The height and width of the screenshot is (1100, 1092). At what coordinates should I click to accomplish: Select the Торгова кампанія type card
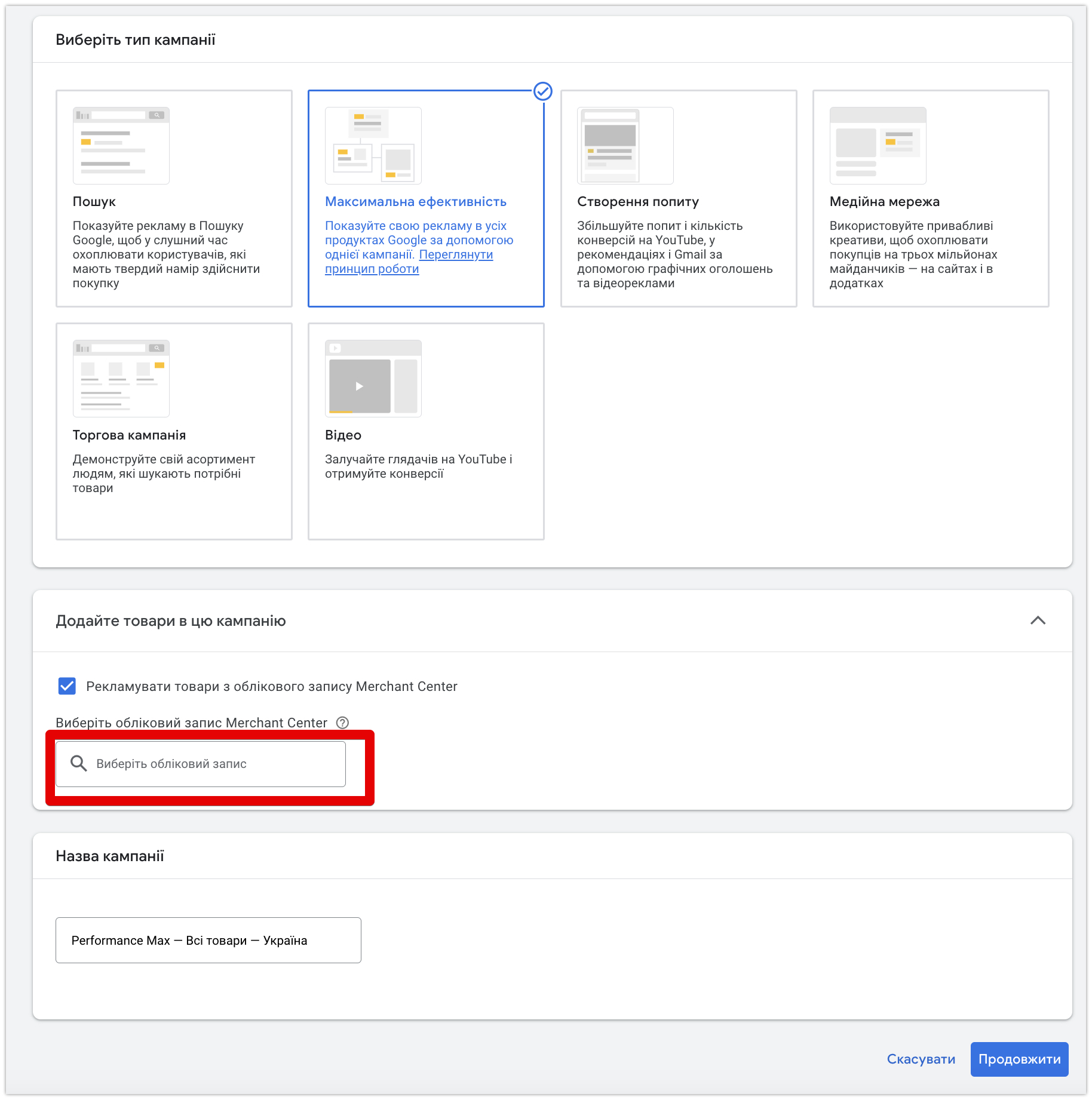pyautogui.click(x=174, y=431)
